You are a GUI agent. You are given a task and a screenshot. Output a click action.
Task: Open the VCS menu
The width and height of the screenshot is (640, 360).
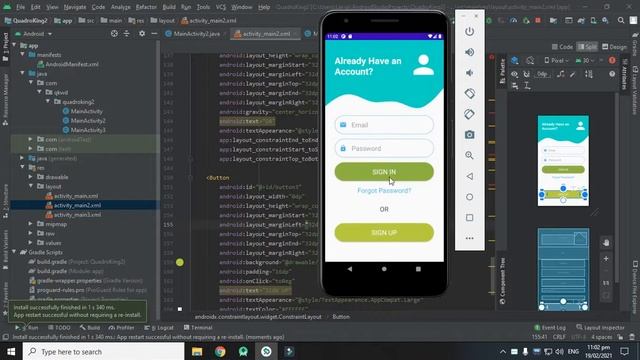[x=220, y=7]
